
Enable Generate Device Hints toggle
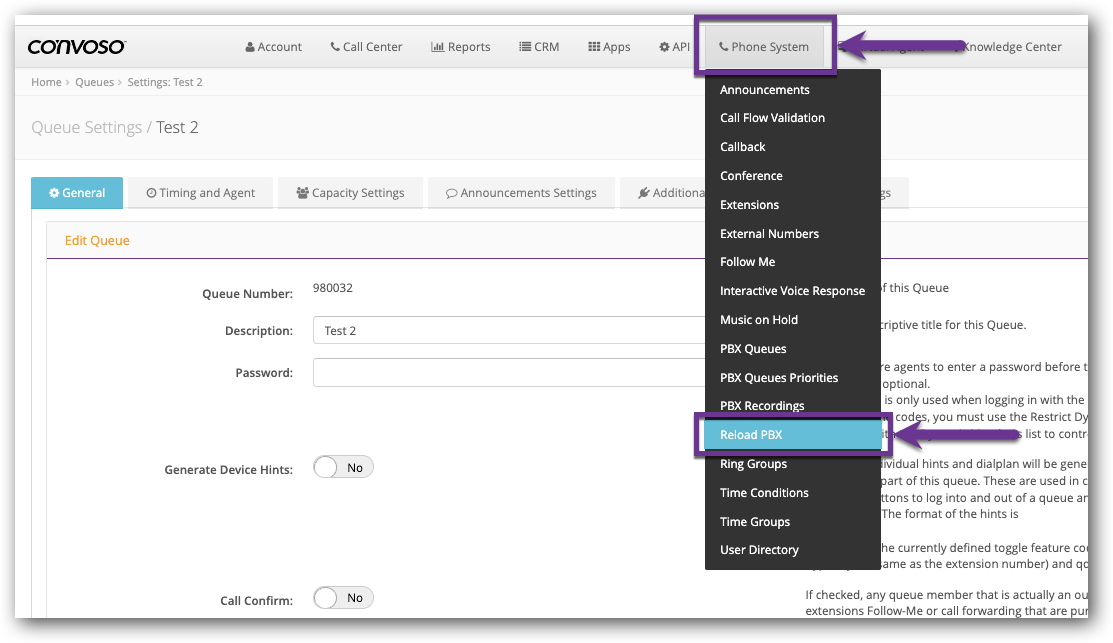point(343,466)
